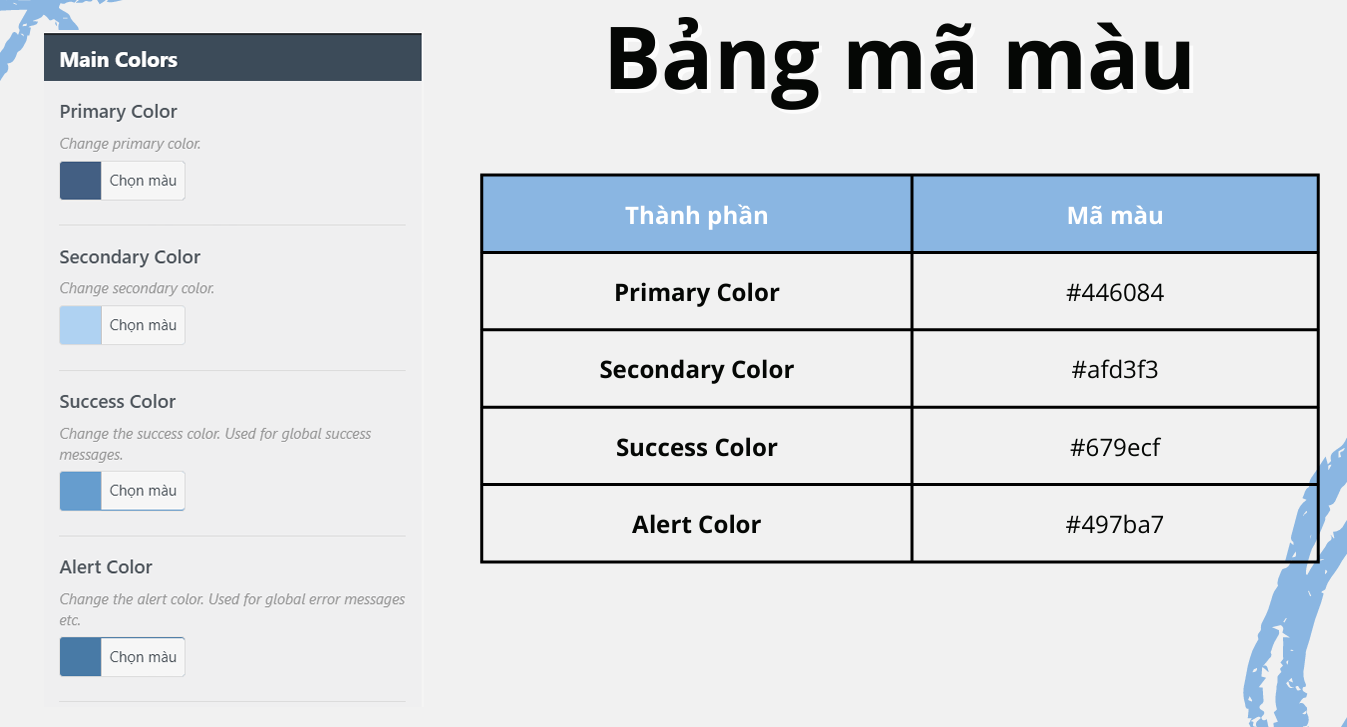The image size is (1347, 727).
Task: Select the 'Mã màu' table header
Action: tap(1115, 215)
